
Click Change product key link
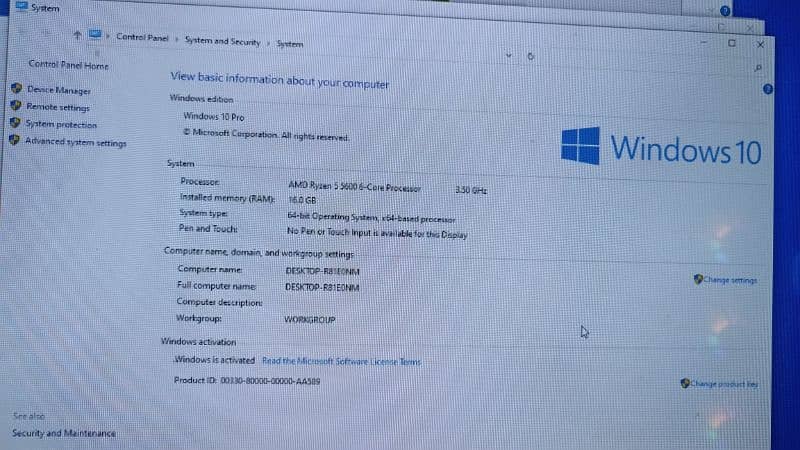pos(723,384)
